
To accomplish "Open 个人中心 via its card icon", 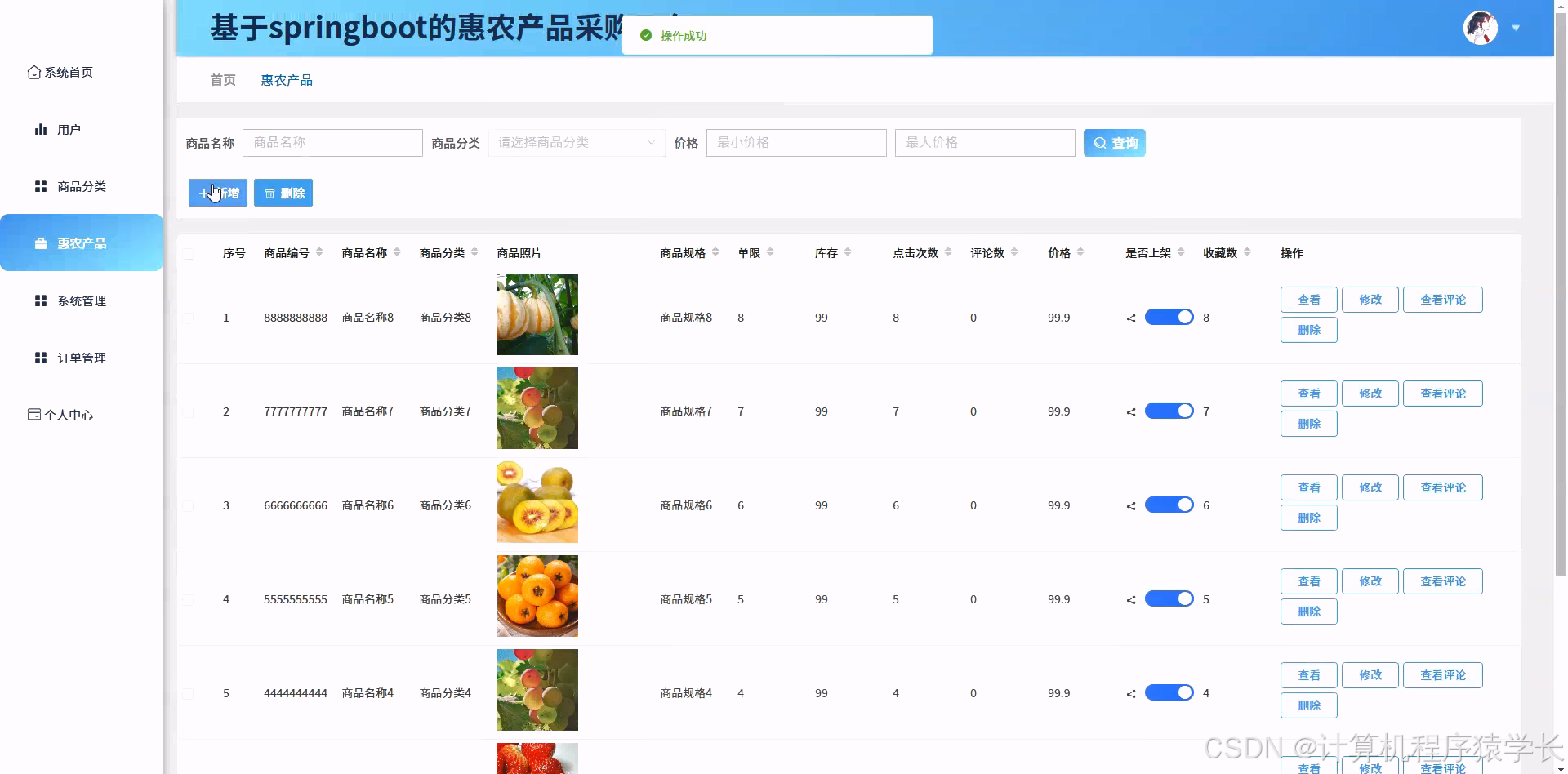I will pyautogui.click(x=33, y=415).
